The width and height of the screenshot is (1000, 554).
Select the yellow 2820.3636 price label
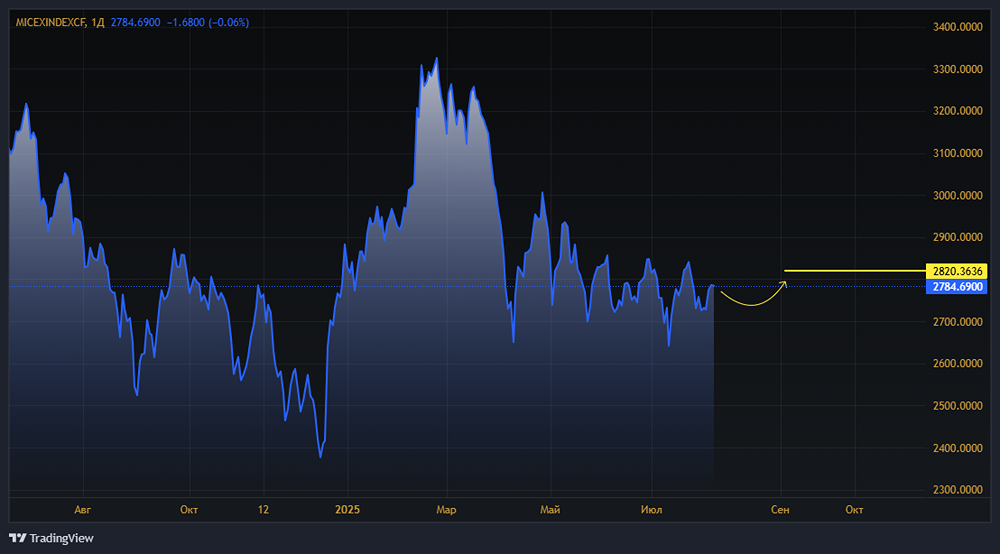958,271
